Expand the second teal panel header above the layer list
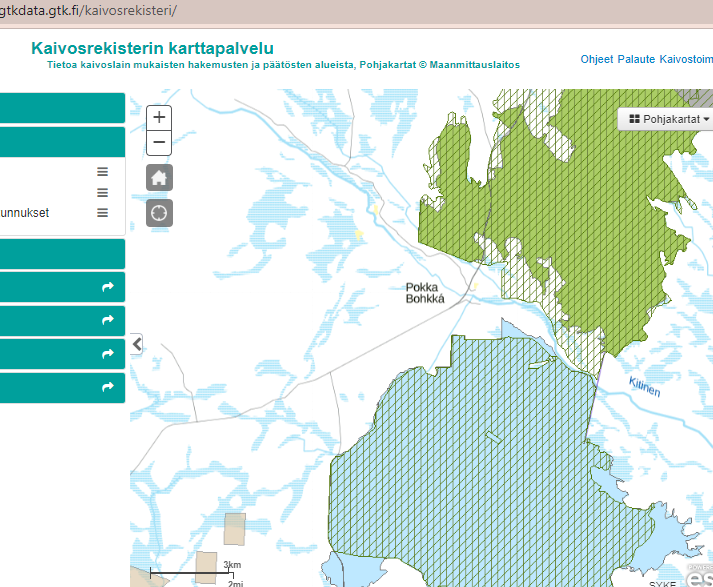Image resolution: width=713 pixels, height=587 pixels. 62,142
